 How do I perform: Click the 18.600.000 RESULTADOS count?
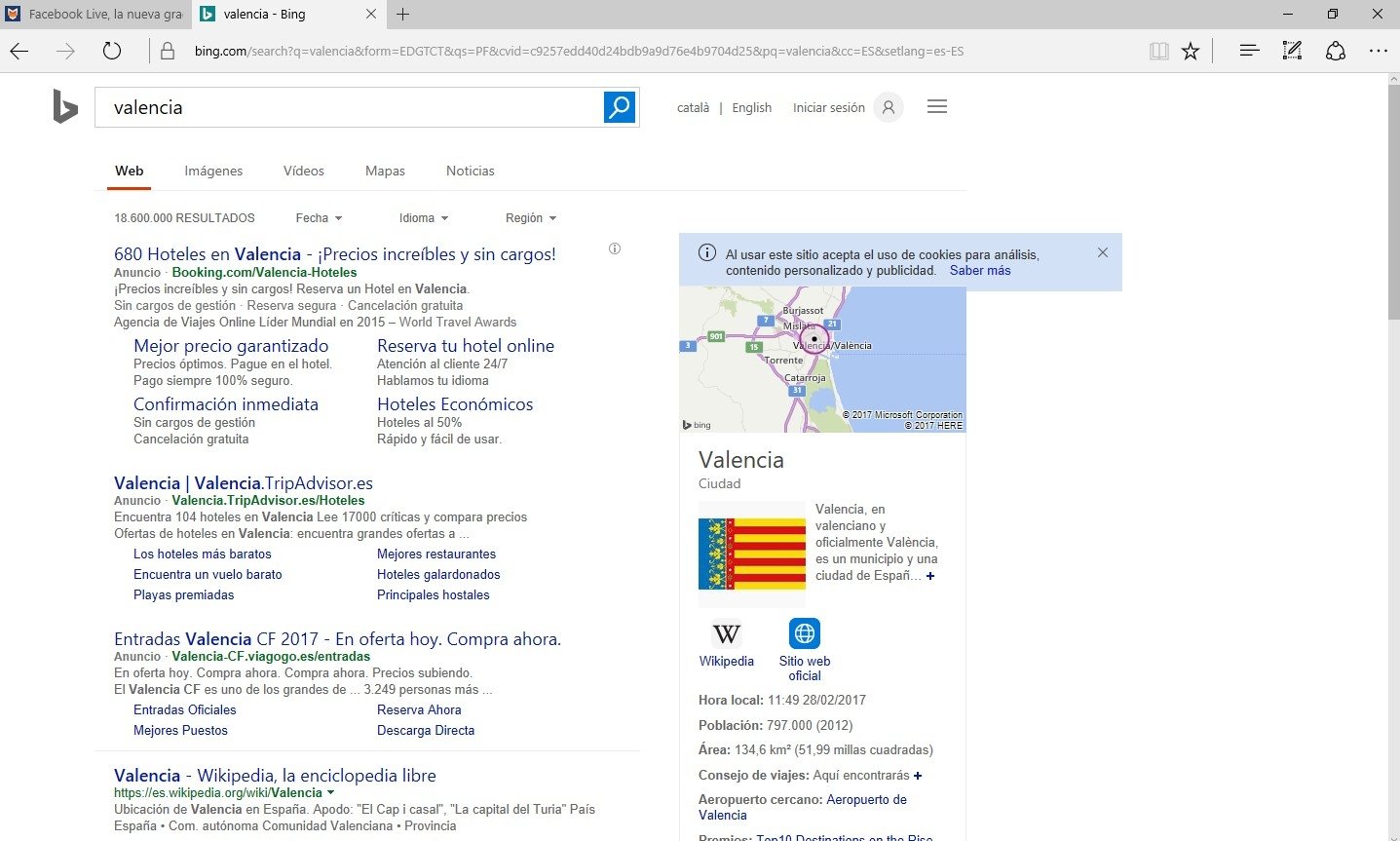184,218
